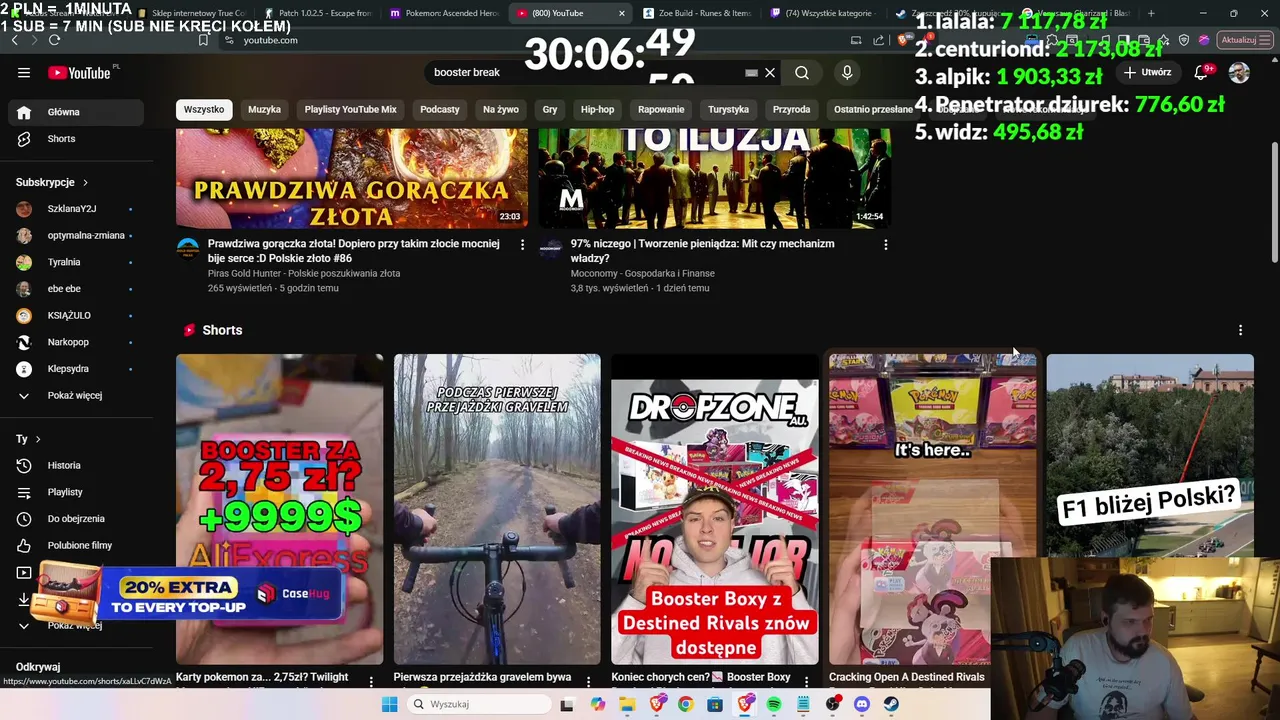Open the Utwórz create button
Viewport: 1280px width, 720px height.
tap(1146, 72)
